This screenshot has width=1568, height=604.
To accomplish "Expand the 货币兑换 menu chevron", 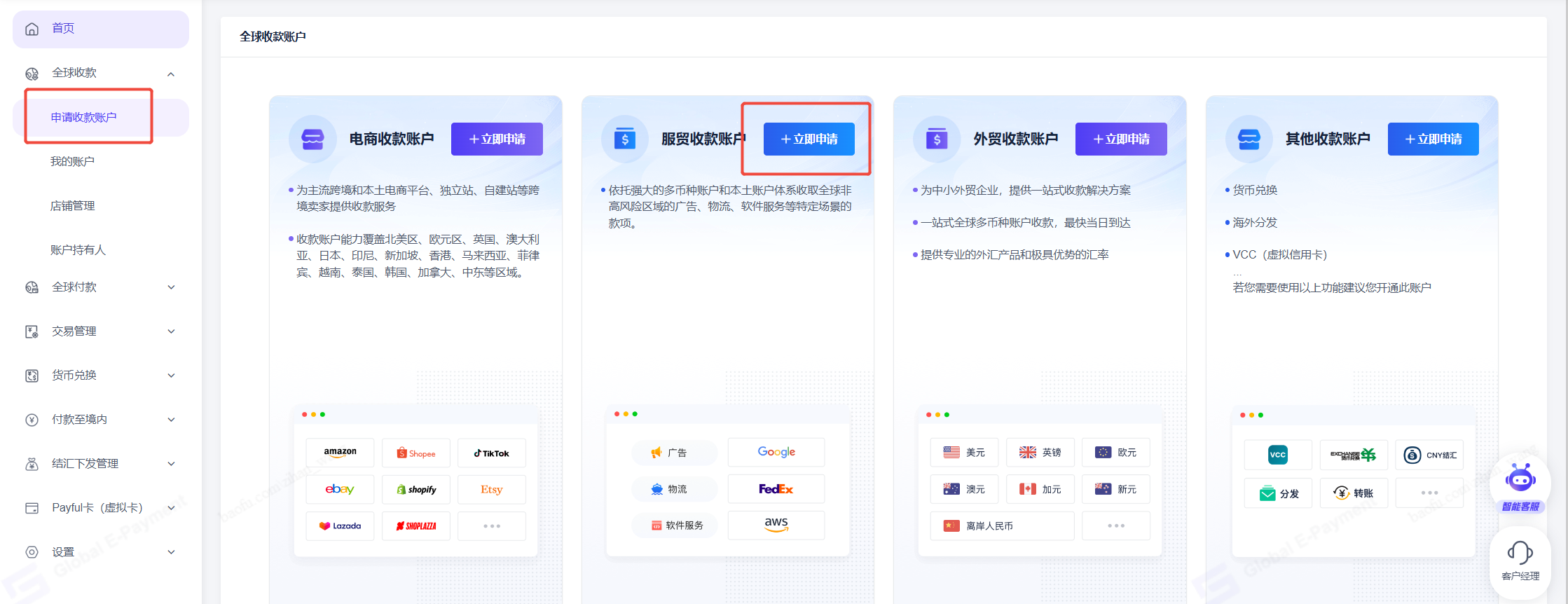I will point(171,376).
